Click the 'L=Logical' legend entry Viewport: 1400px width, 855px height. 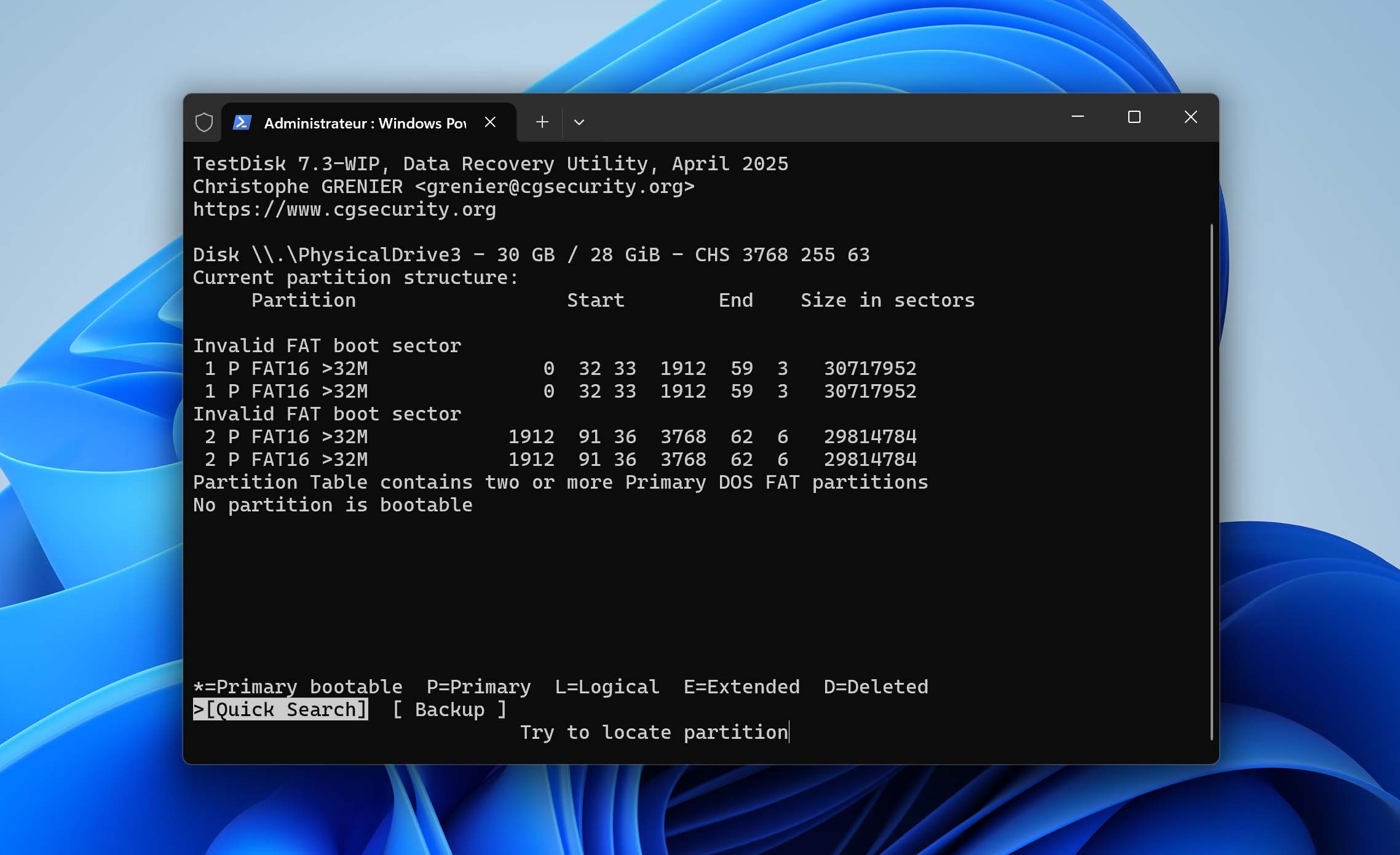tap(607, 687)
